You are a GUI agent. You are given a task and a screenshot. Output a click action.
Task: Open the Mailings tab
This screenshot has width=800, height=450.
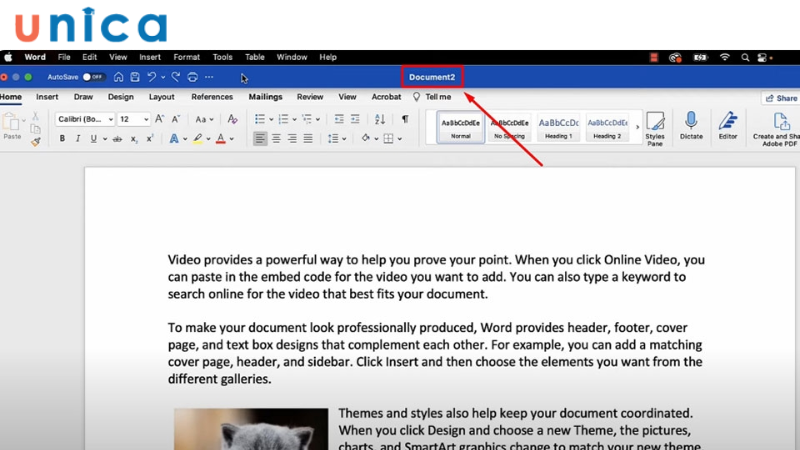tap(265, 97)
